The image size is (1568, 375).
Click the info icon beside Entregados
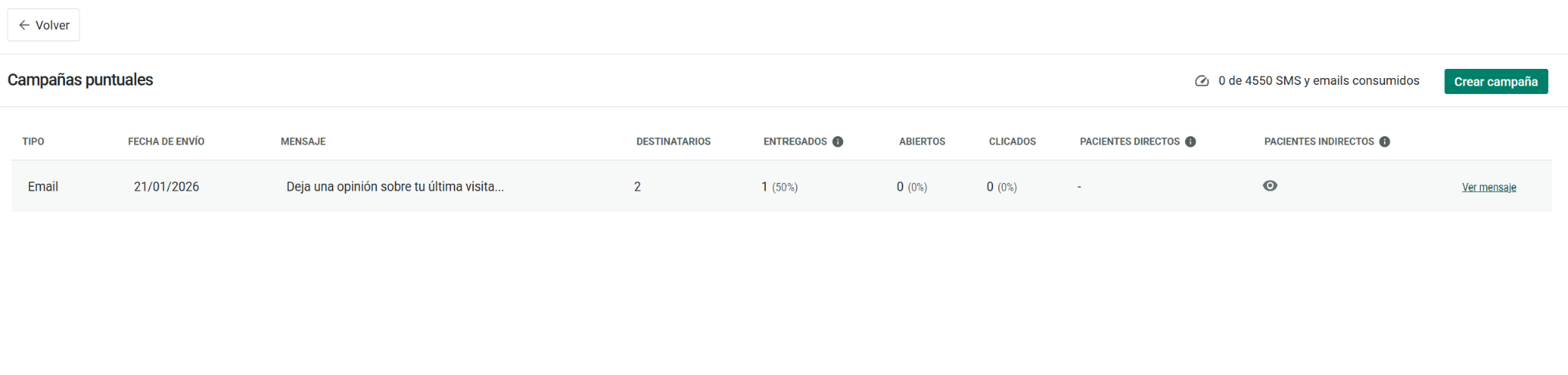click(838, 142)
